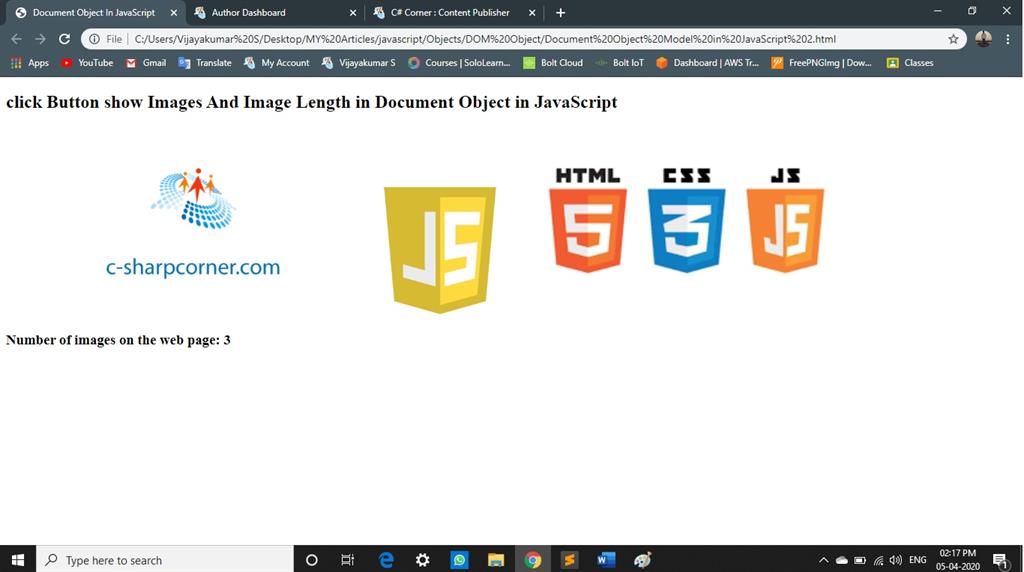Click the Chrome icon in the taskbar
This screenshot has width=1024, height=572.
(x=533, y=560)
